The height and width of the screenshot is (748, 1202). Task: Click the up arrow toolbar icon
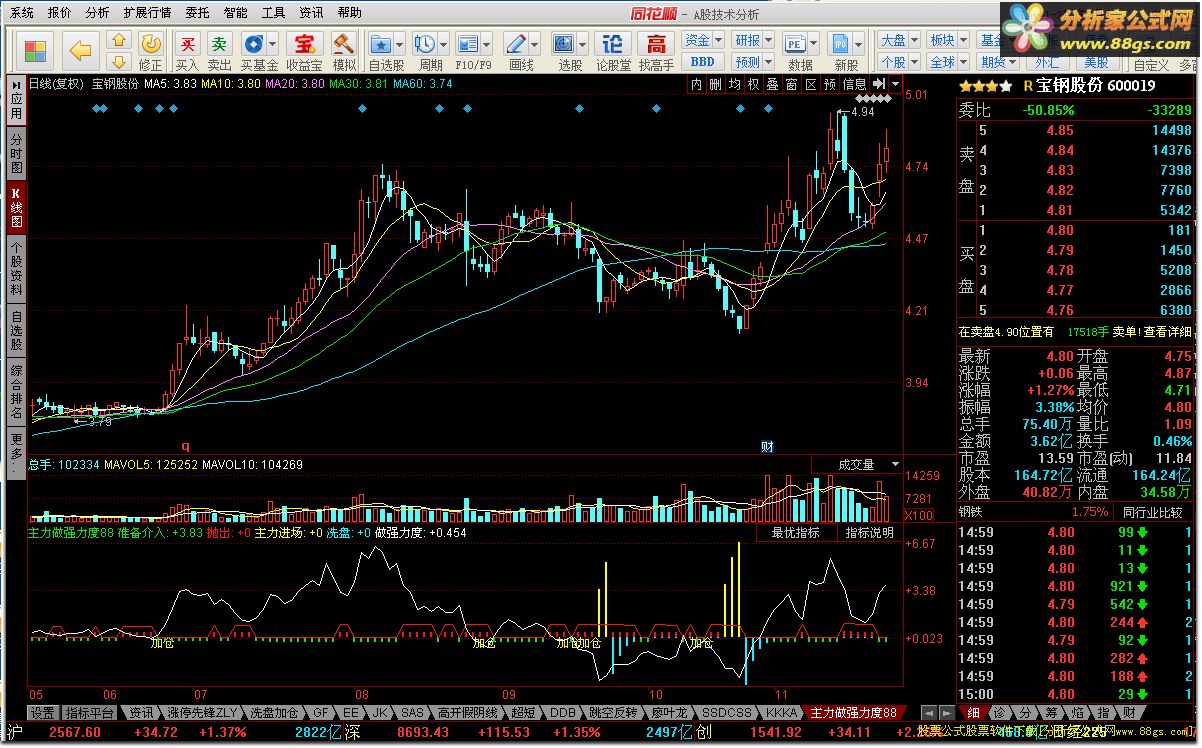point(118,41)
